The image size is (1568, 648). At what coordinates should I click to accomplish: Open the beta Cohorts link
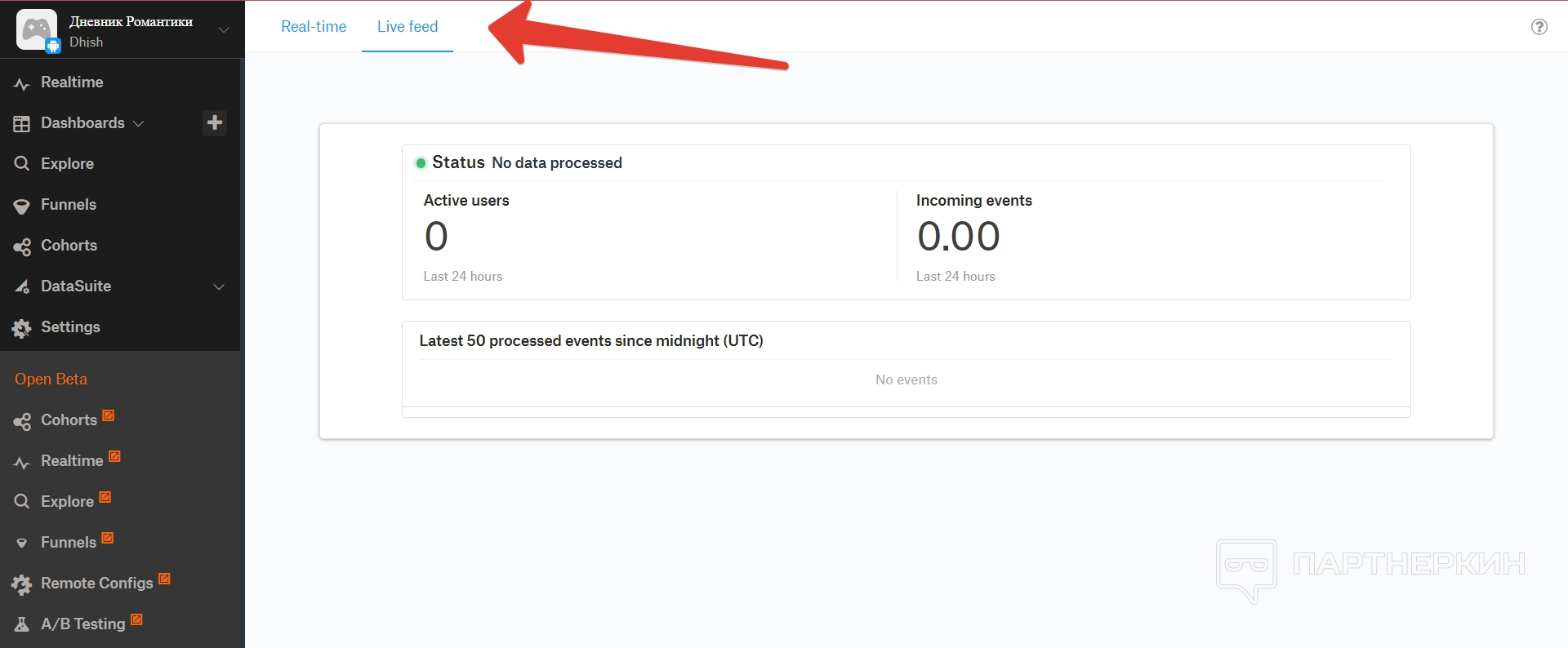69,419
